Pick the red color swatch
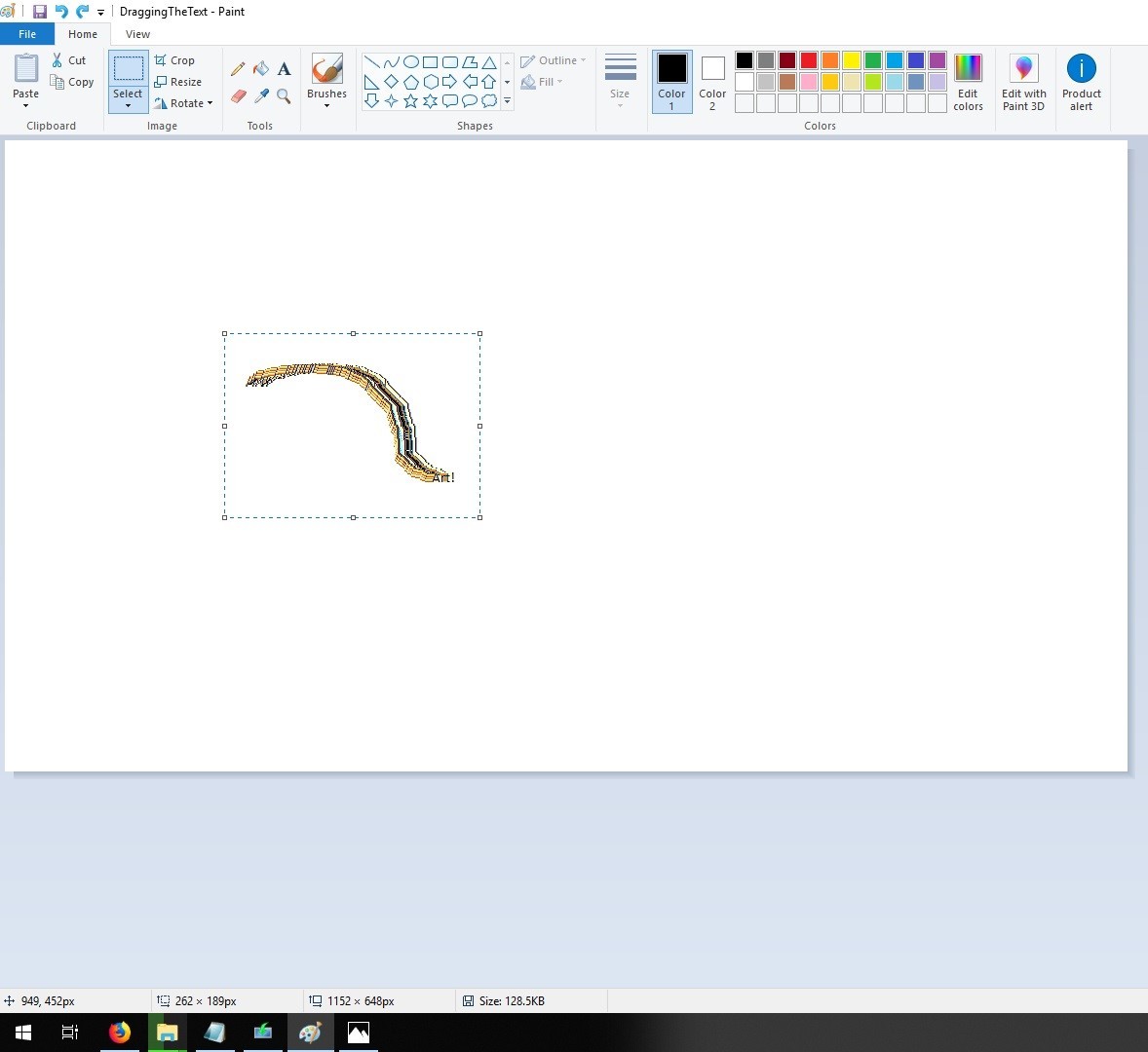This screenshot has width=1148, height=1052. coord(808,60)
